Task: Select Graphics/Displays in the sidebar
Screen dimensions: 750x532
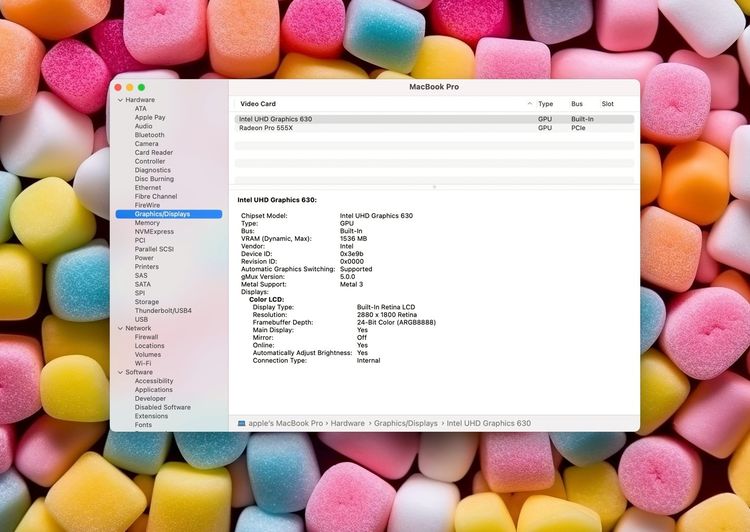Action: click(x=169, y=214)
